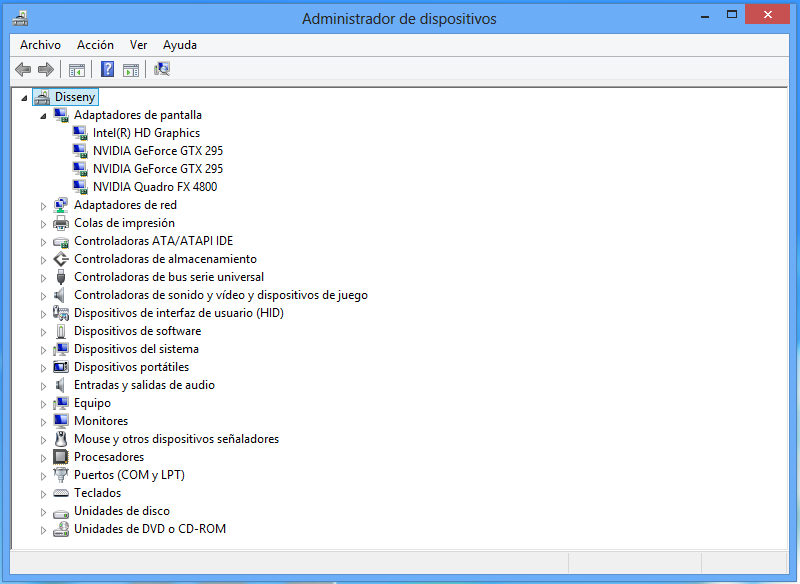Expand the Monitores branch
Viewport: 800px width, 584px height.
click(x=43, y=422)
